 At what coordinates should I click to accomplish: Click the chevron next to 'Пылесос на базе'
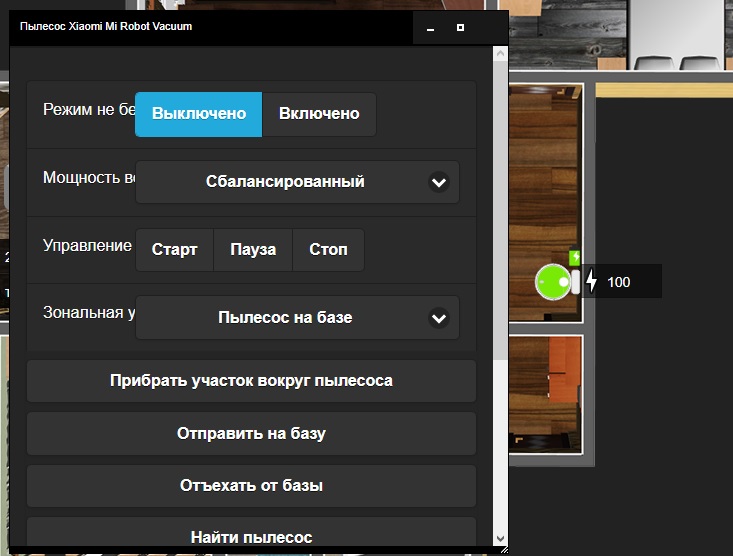(x=439, y=318)
